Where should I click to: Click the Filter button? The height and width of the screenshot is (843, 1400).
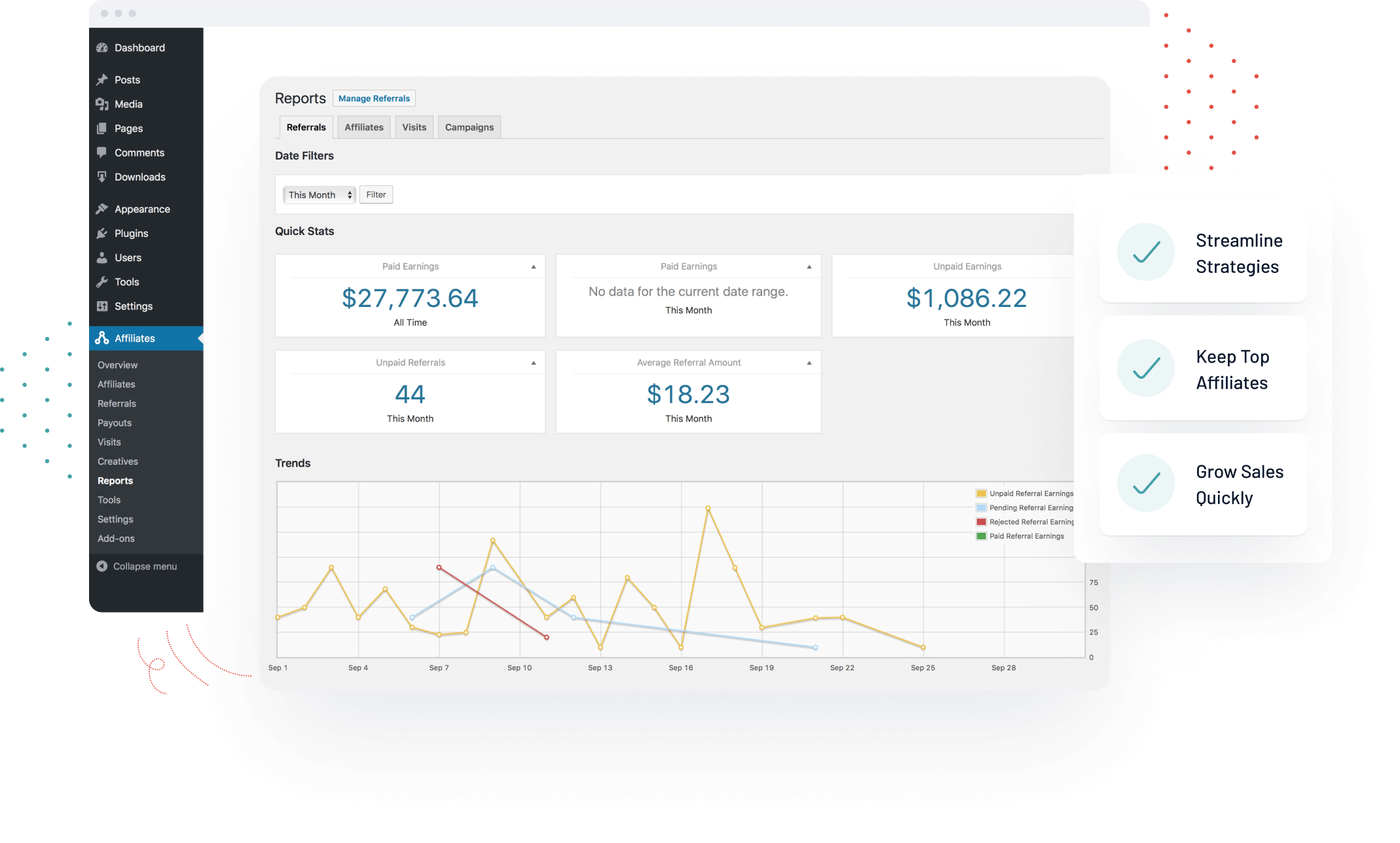(x=376, y=194)
